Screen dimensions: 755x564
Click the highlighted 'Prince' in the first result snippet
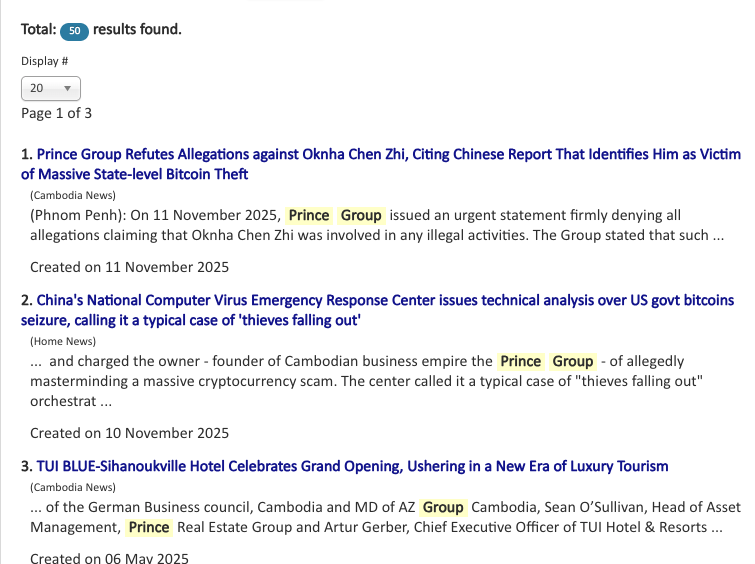[309, 215]
